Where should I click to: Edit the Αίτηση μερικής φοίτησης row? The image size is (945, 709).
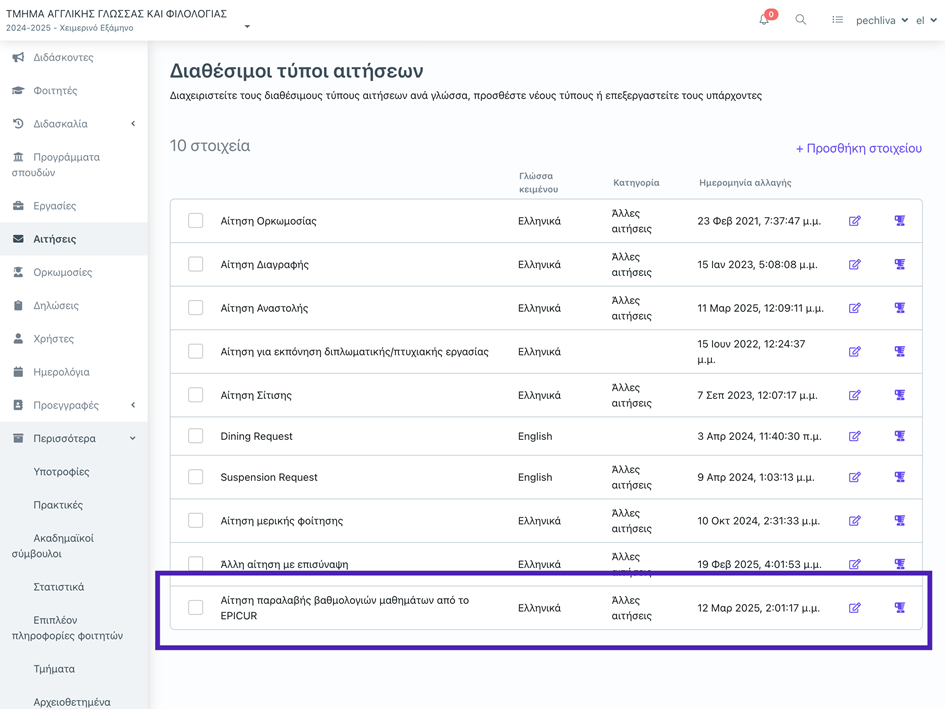coord(855,521)
